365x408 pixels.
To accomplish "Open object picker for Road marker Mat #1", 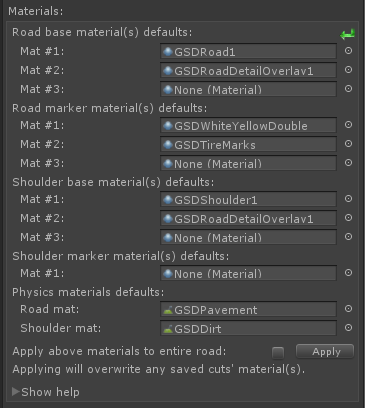I will point(348,125).
